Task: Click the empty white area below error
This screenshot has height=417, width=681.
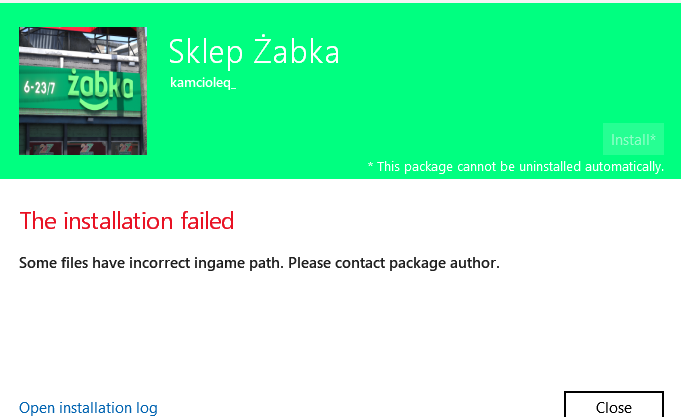Action: point(340,330)
